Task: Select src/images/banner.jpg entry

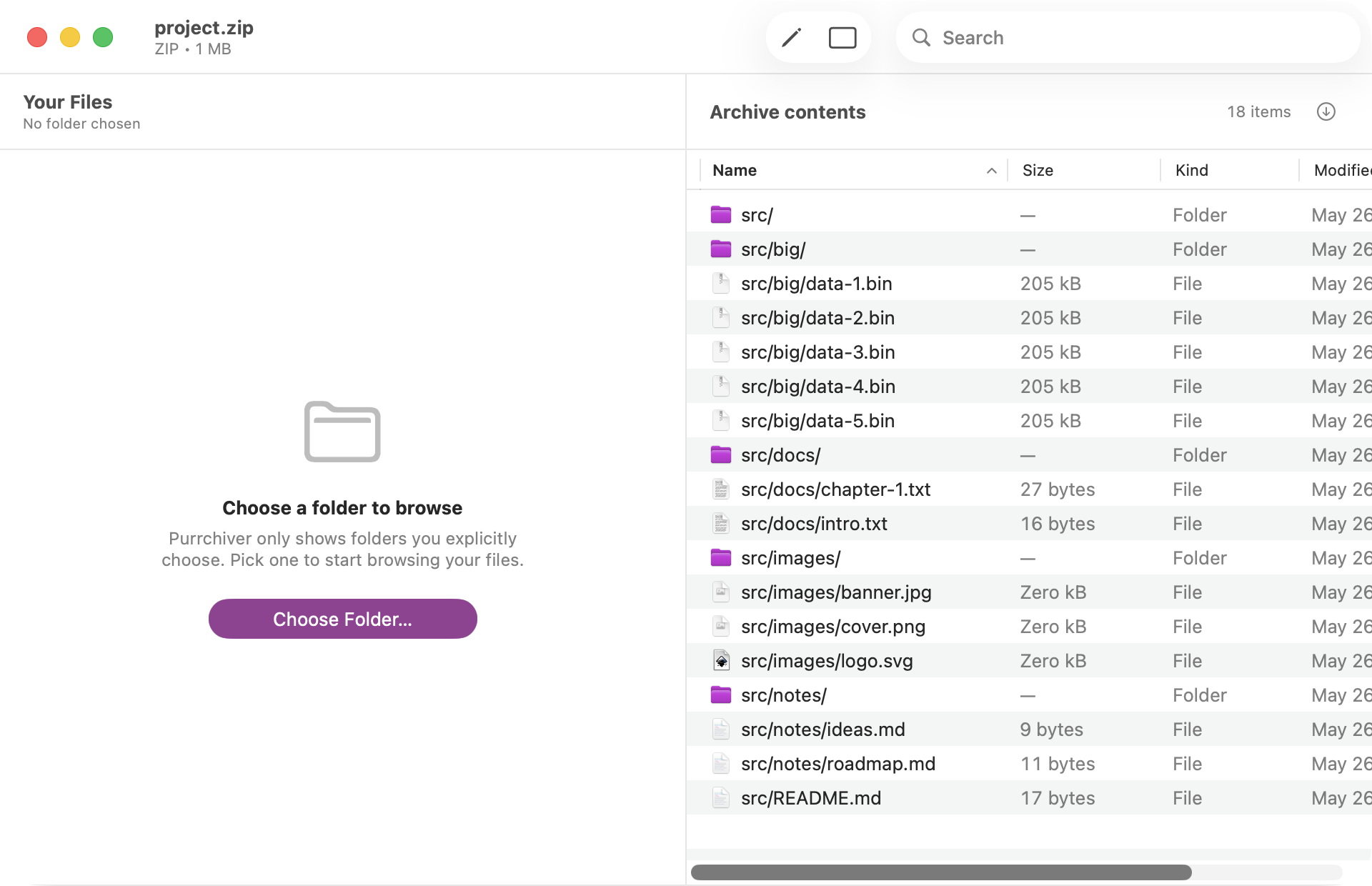Action: (x=836, y=592)
